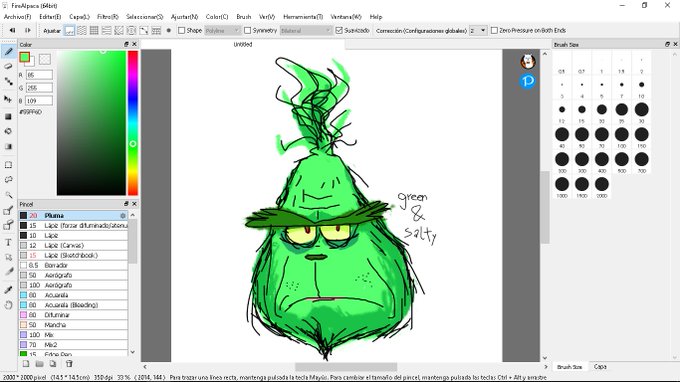
Task: Open the Filtro menu
Action: (108, 16)
